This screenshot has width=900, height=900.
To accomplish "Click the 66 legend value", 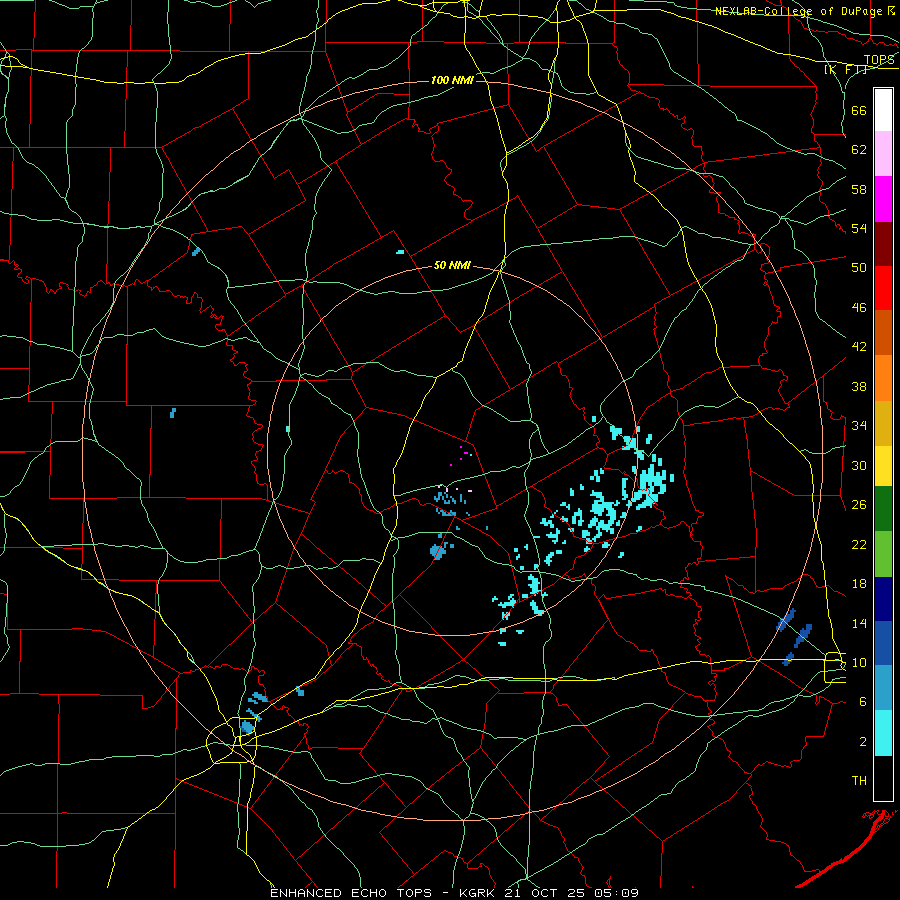I will point(859,110).
